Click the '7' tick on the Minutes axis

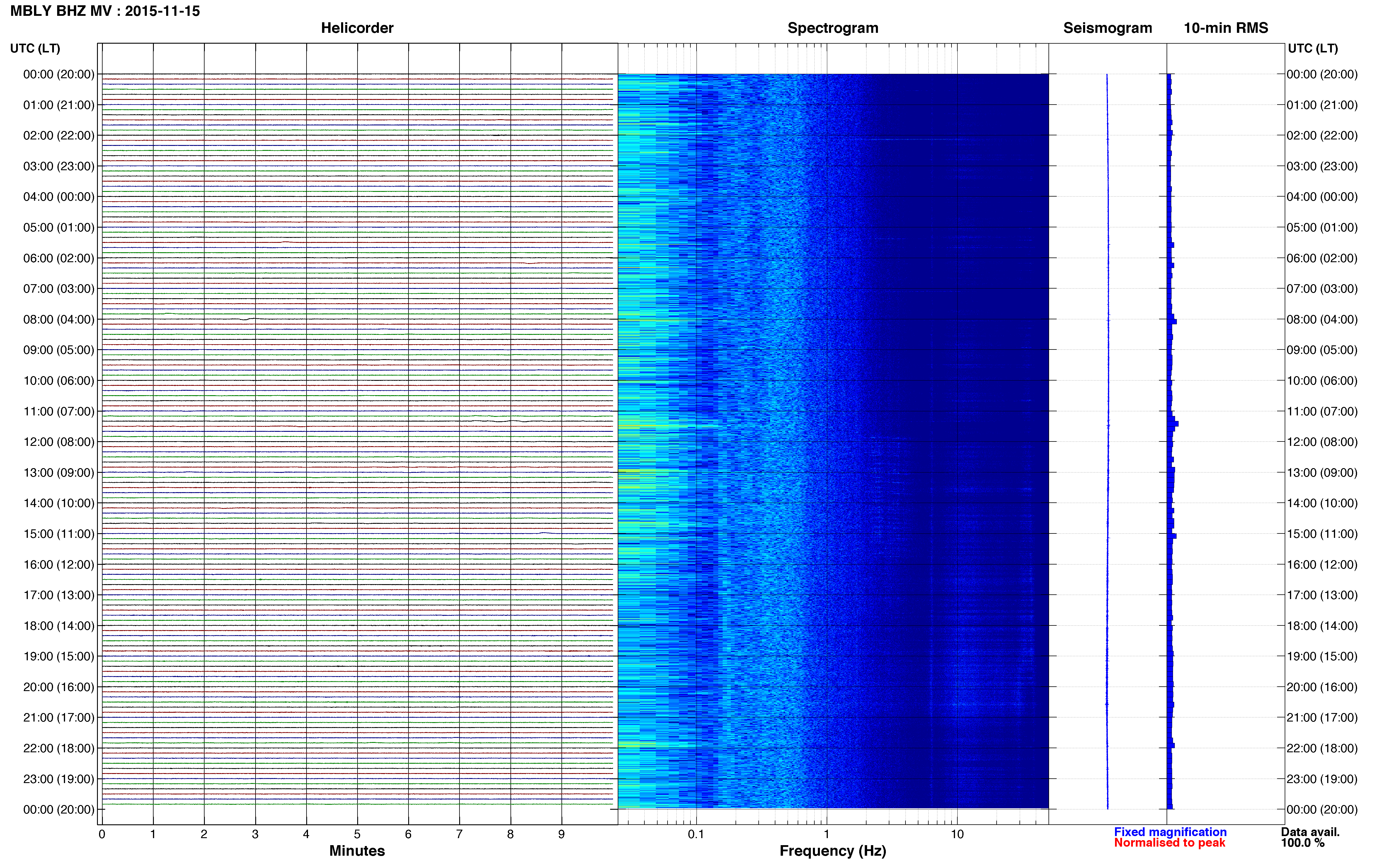459,834
